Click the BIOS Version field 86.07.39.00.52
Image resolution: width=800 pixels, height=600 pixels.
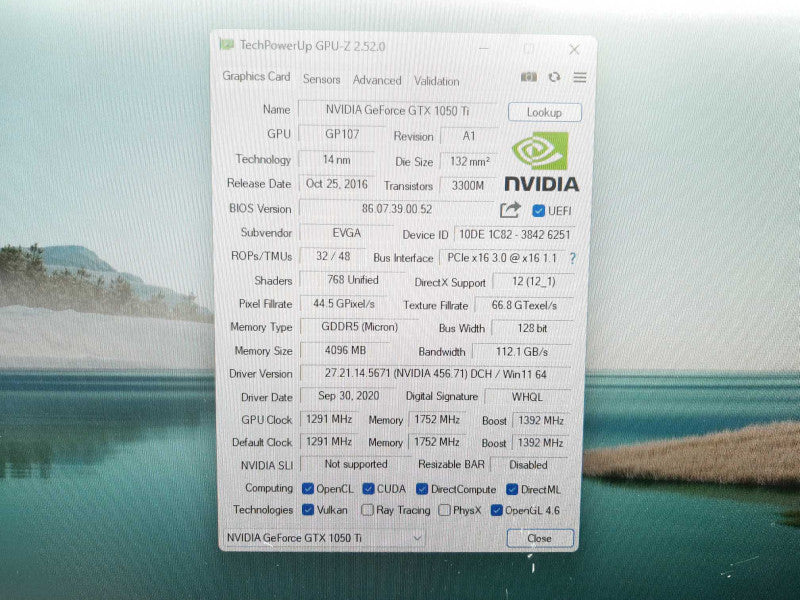[x=396, y=209]
